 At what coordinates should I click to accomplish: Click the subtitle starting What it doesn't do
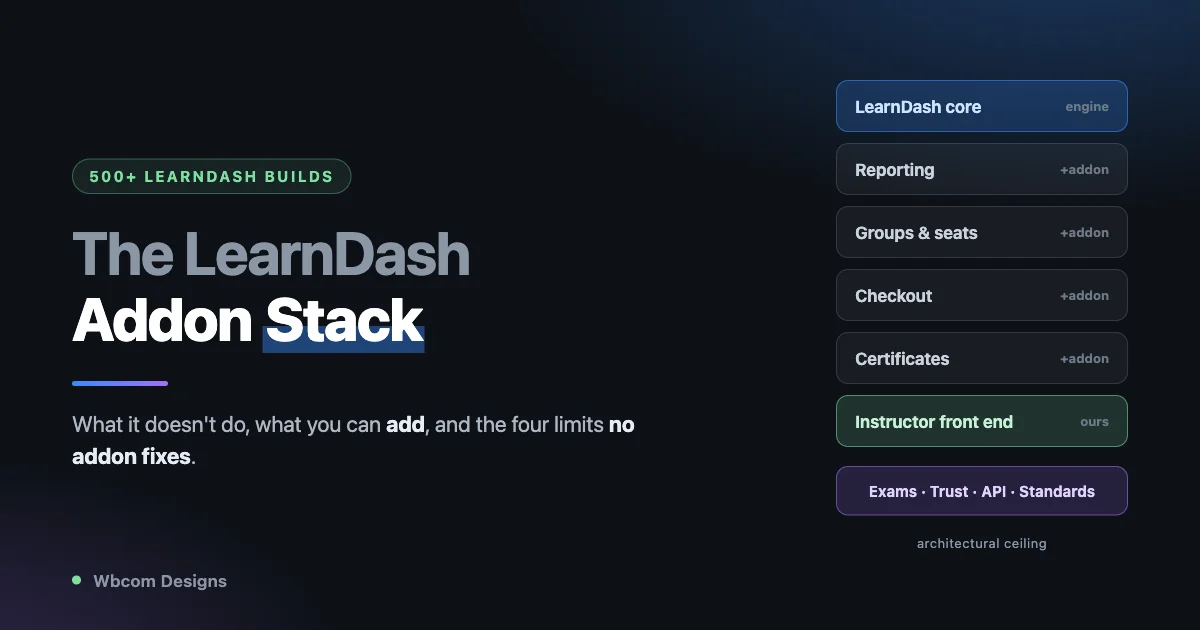click(353, 441)
